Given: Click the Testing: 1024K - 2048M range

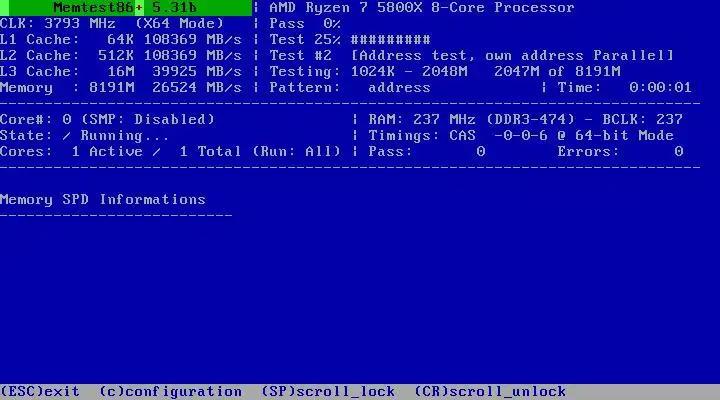Looking at the screenshot, I should coord(368,72).
